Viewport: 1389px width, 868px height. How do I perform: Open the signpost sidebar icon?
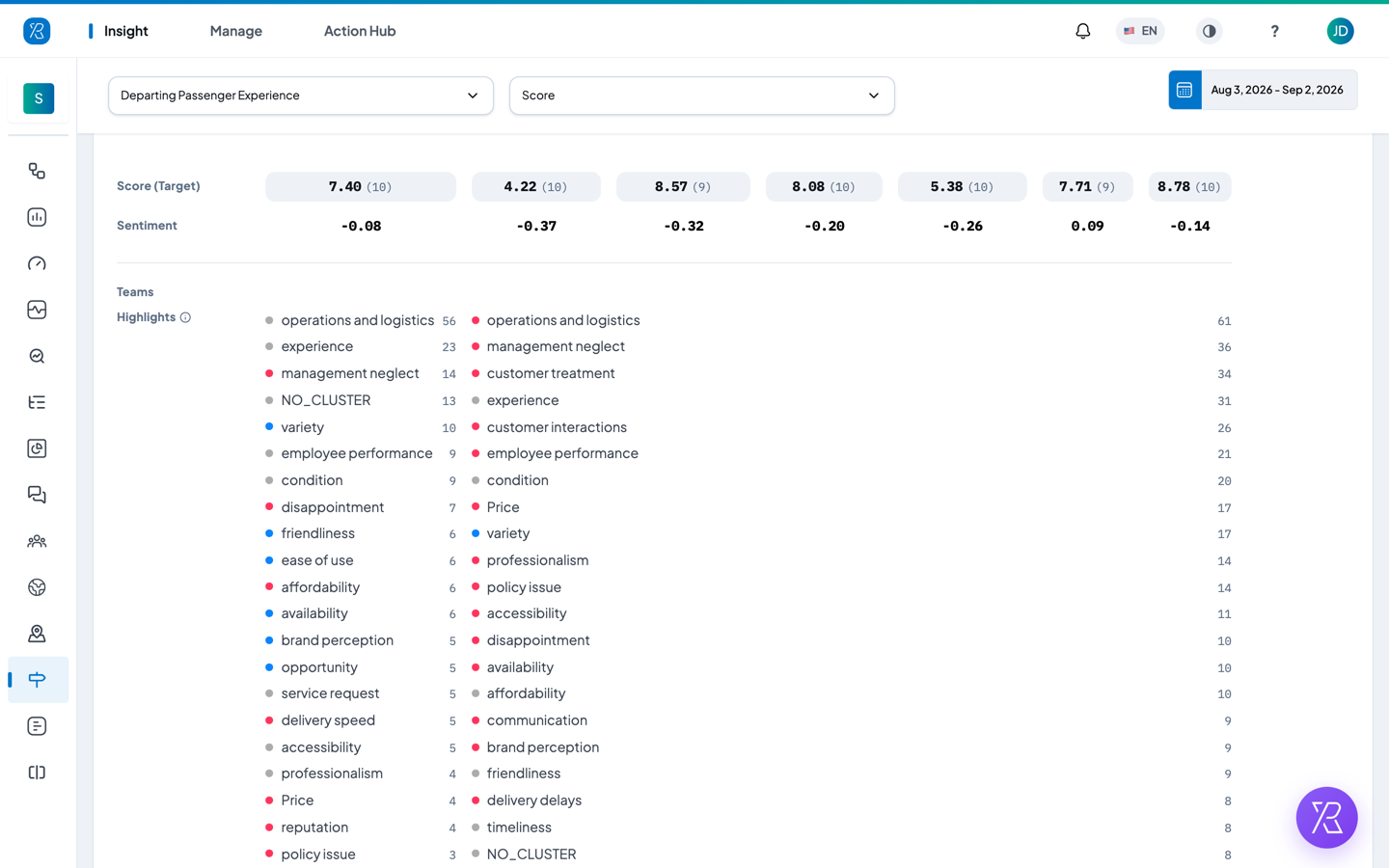point(37,680)
